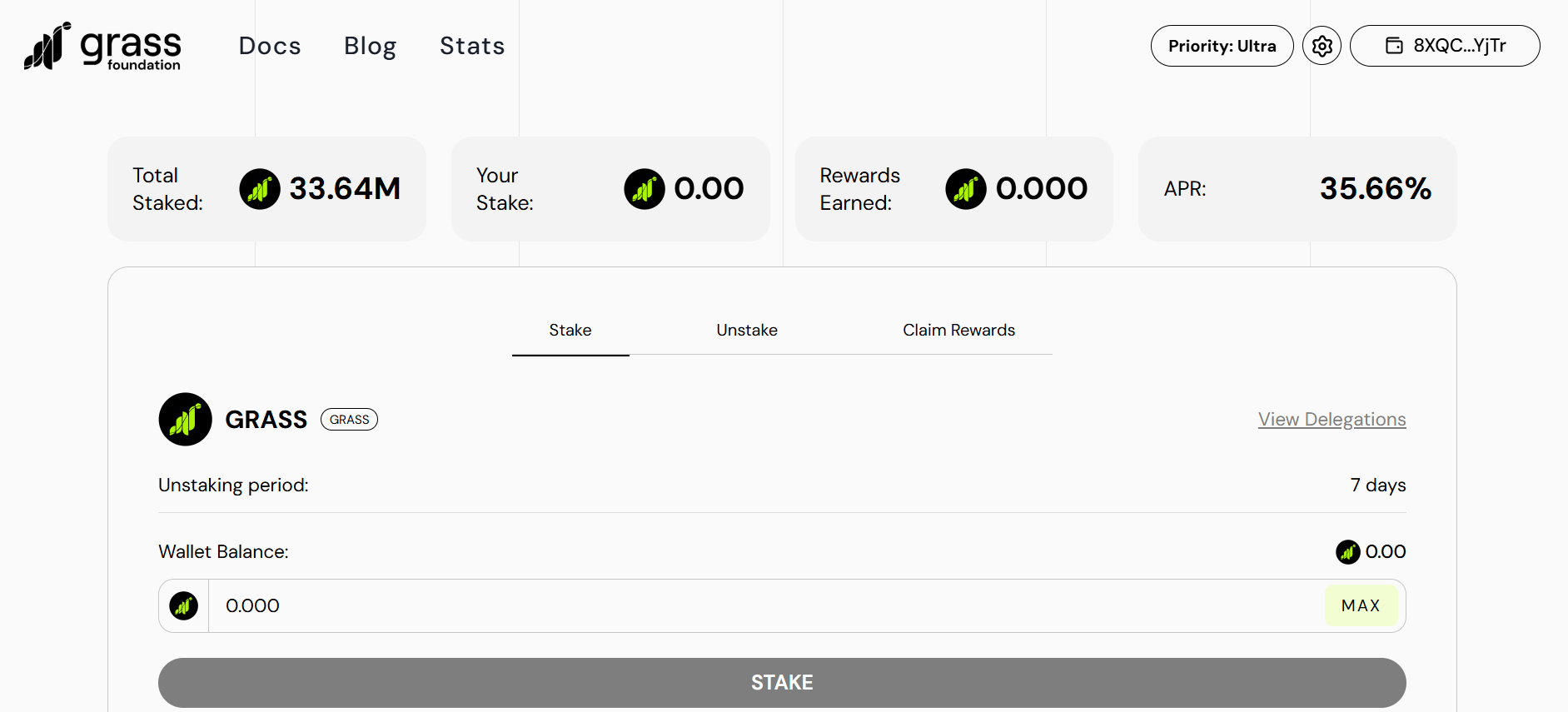Click the token icon inside the amount input

pos(184,605)
